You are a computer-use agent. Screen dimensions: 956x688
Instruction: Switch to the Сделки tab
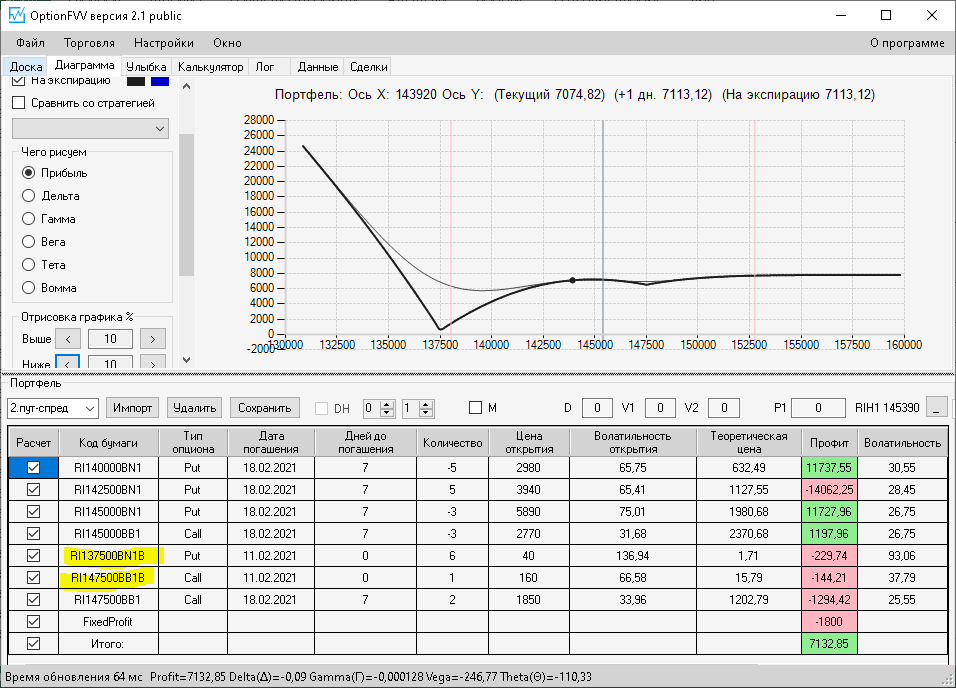click(369, 66)
